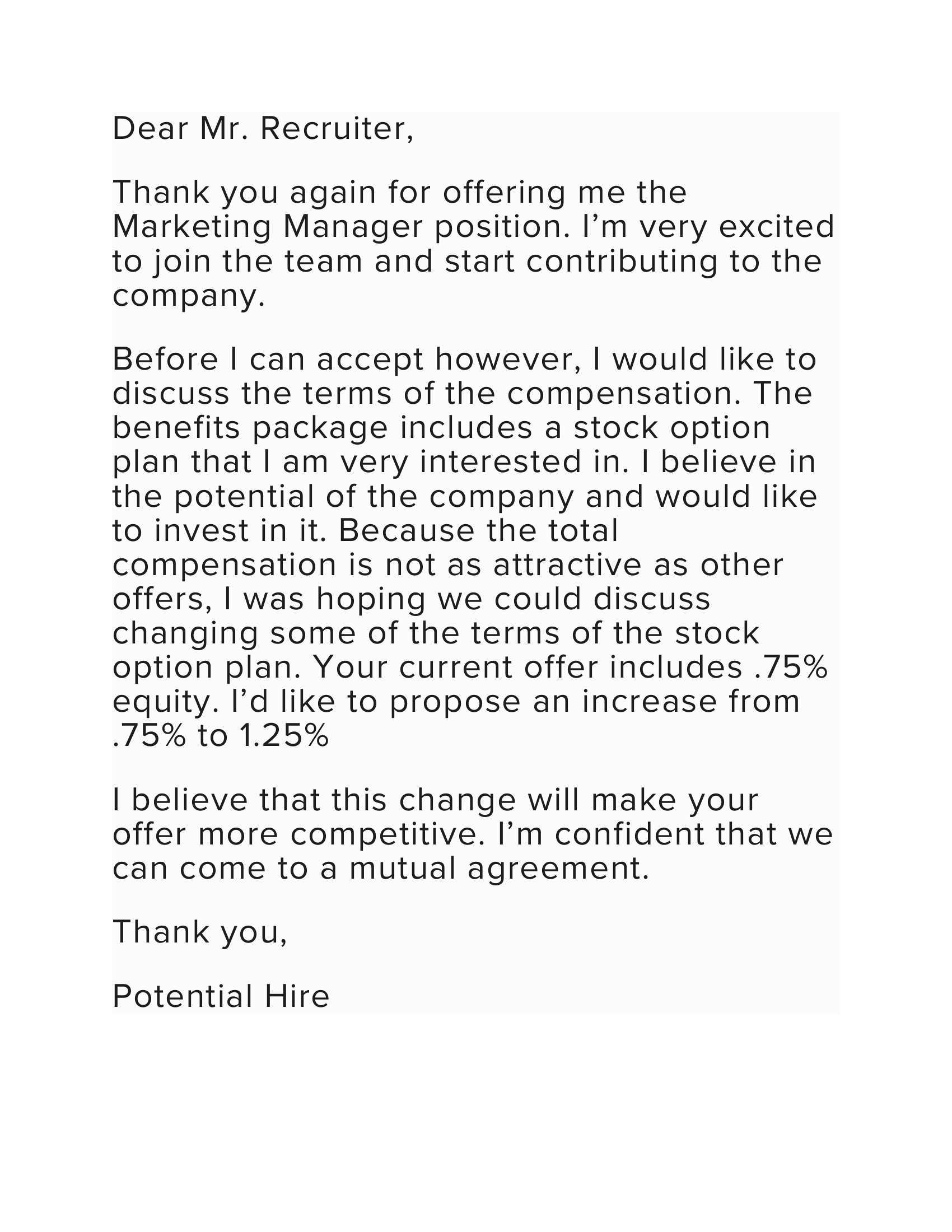Click the greeting 'Dear Mr. Recruiter,'
The width and height of the screenshot is (952, 1232).
[x=263, y=129]
